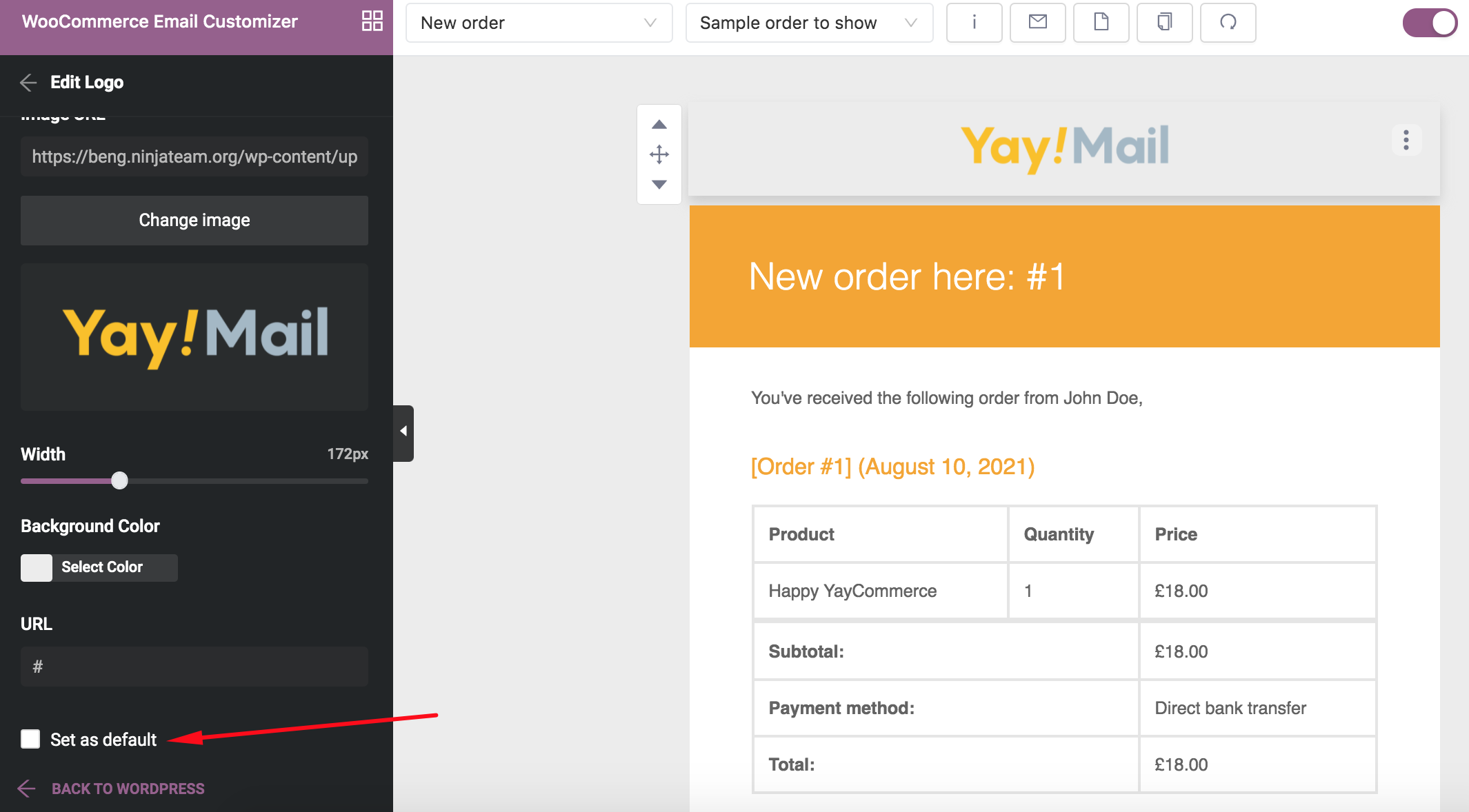Check the Set as default checkbox
Image resolution: width=1469 pixels, height=812 pixels.
tap(30, 739)
